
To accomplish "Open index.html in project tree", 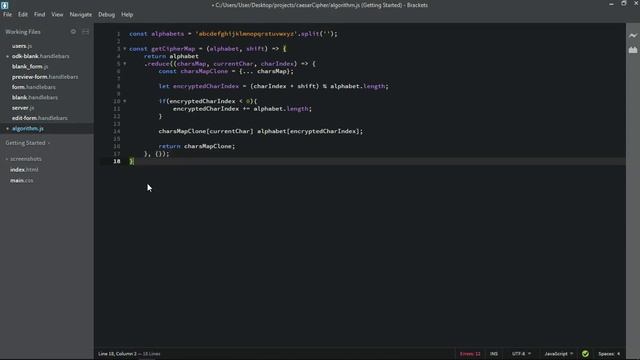I will [24, 169].
